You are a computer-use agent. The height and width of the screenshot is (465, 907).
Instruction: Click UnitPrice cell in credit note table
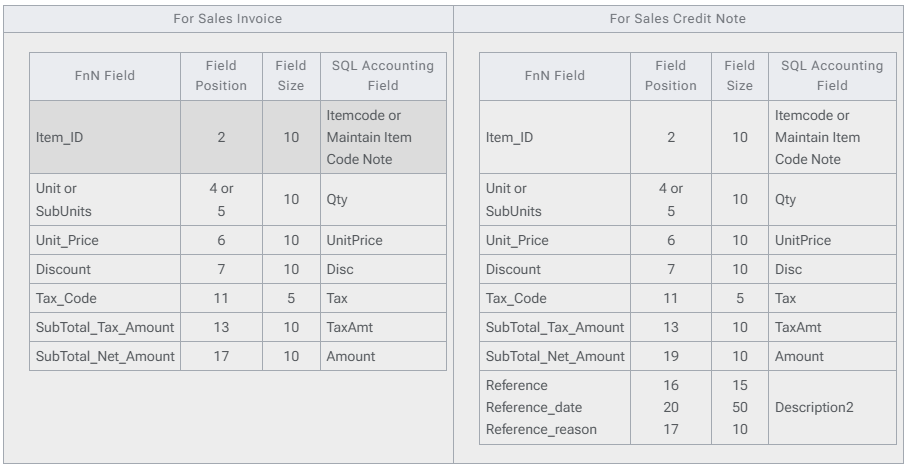(x=802, y=241)
